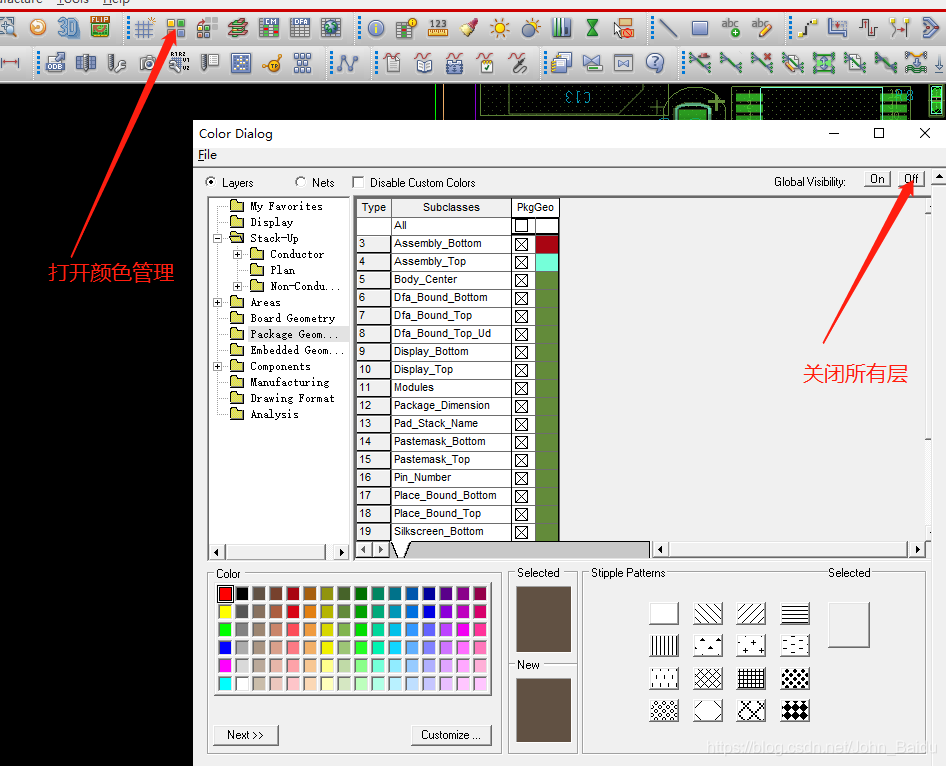The width and height of the screenshot is (946, 766).
Task: Pick the red color swatch in palette
Action: (225, 594)
